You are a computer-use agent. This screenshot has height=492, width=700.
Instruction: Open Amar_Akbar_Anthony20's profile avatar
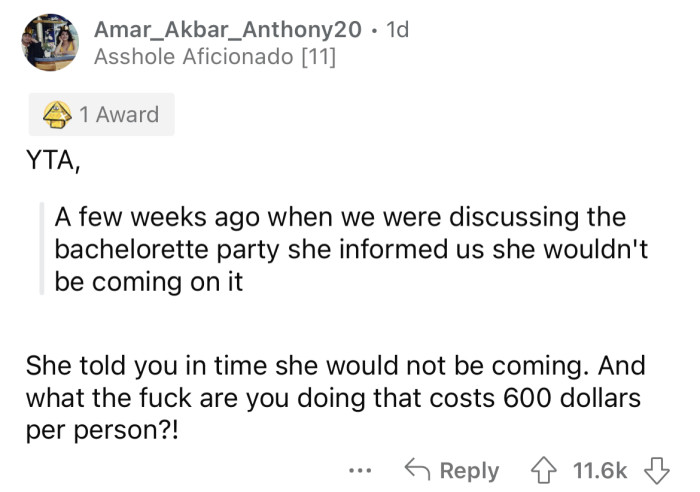coord(49,43)
